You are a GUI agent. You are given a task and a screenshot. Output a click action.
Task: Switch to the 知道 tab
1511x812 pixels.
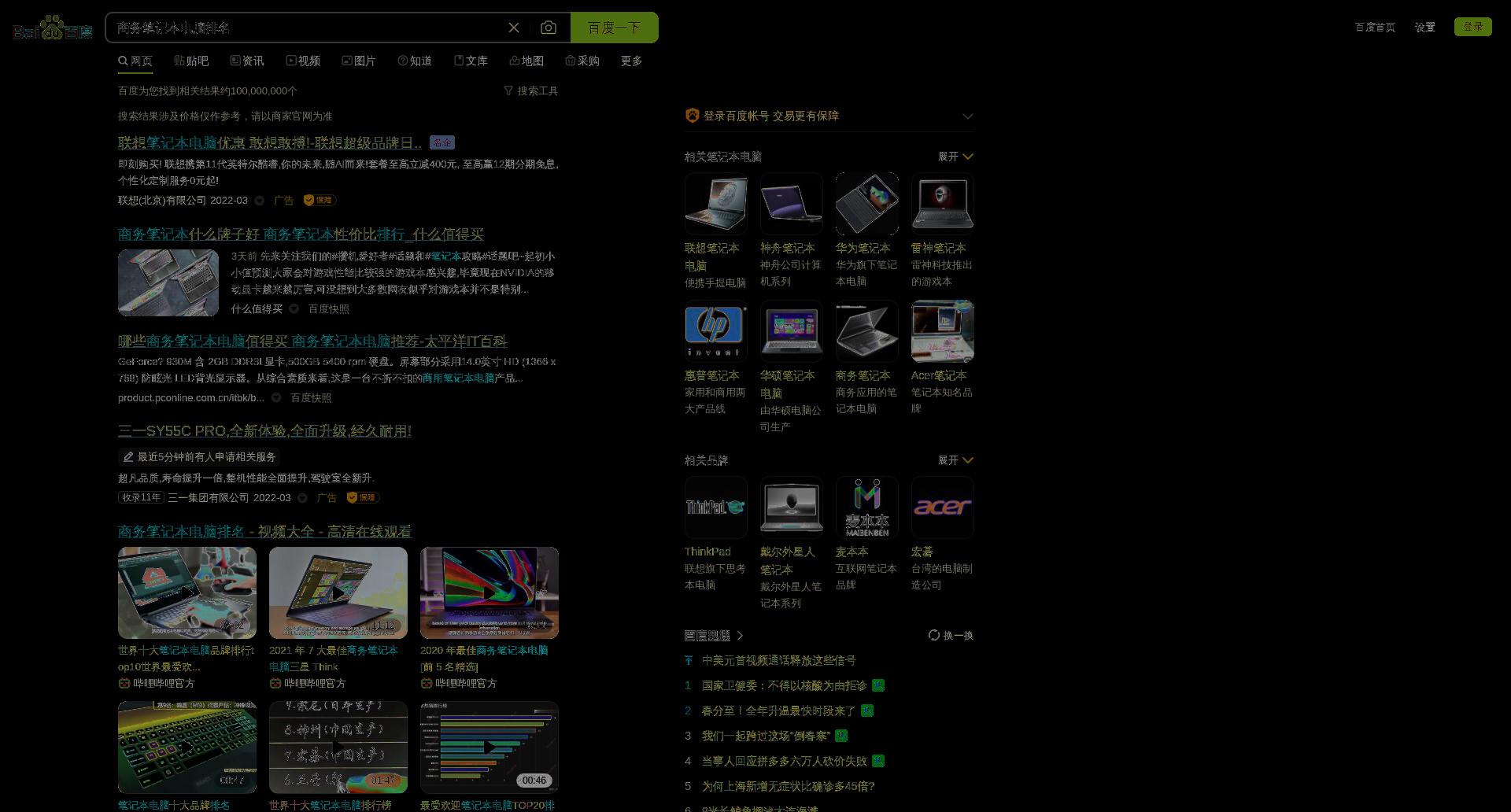click(415, 61)
